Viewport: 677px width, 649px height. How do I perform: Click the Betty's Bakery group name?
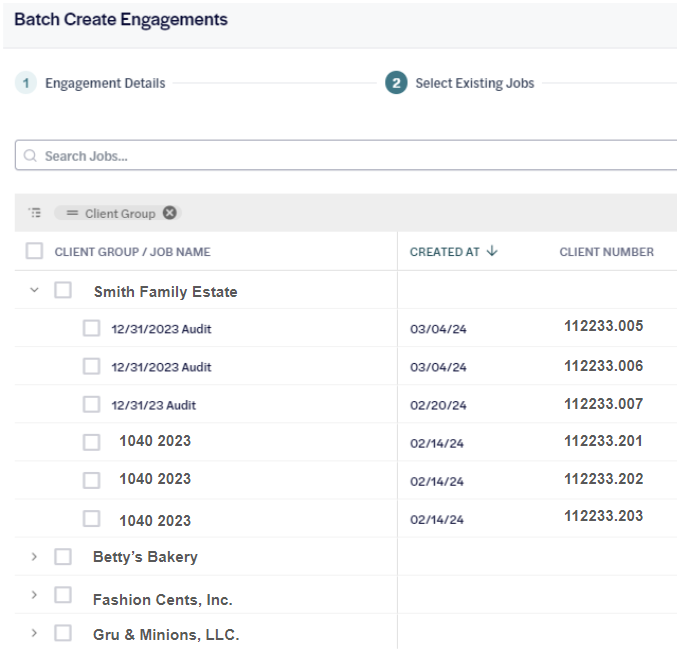coord(145,557)
